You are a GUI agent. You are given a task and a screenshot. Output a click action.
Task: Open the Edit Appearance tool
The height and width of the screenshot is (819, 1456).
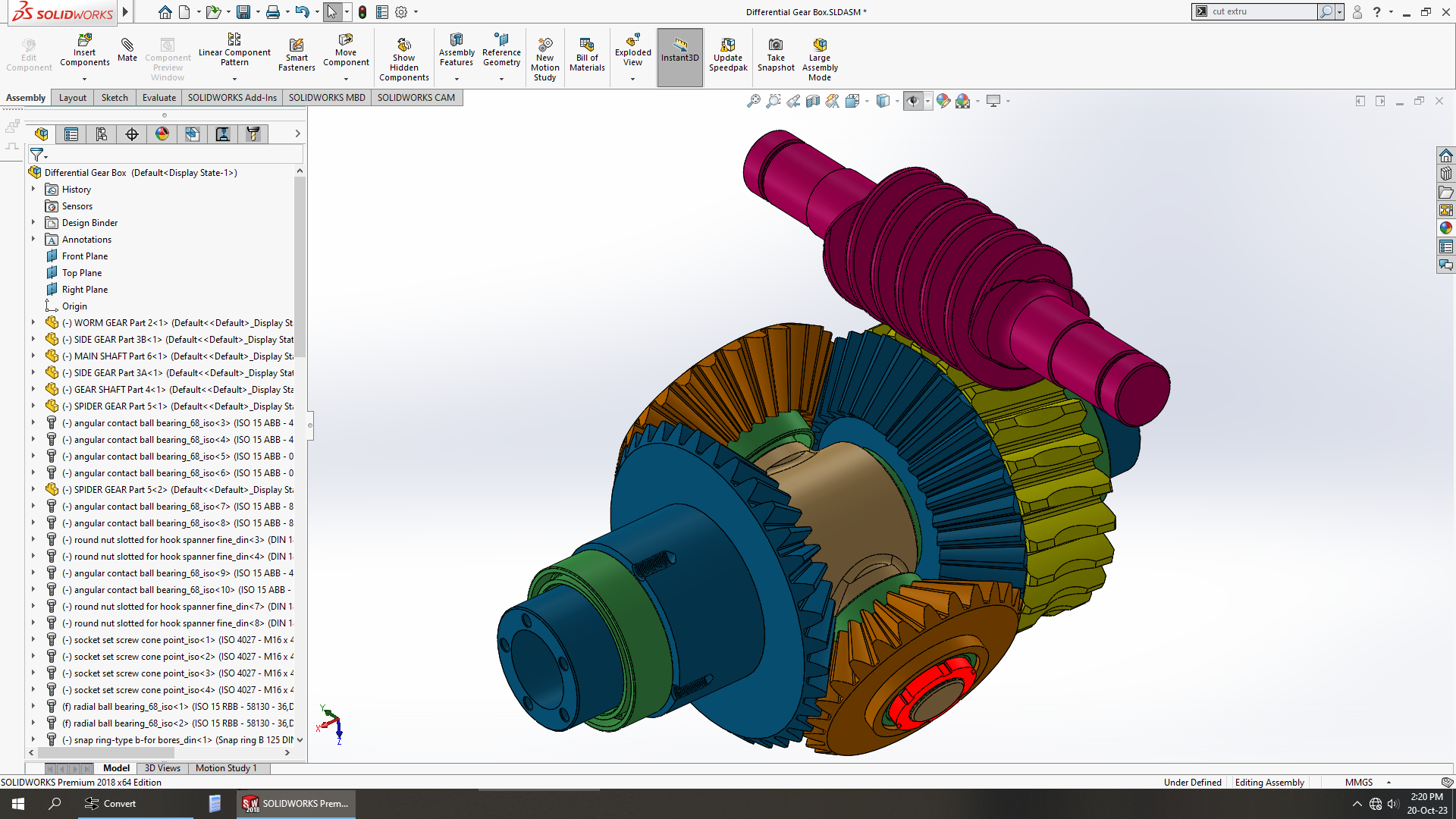pyautogui.click(x=943, y=101)
